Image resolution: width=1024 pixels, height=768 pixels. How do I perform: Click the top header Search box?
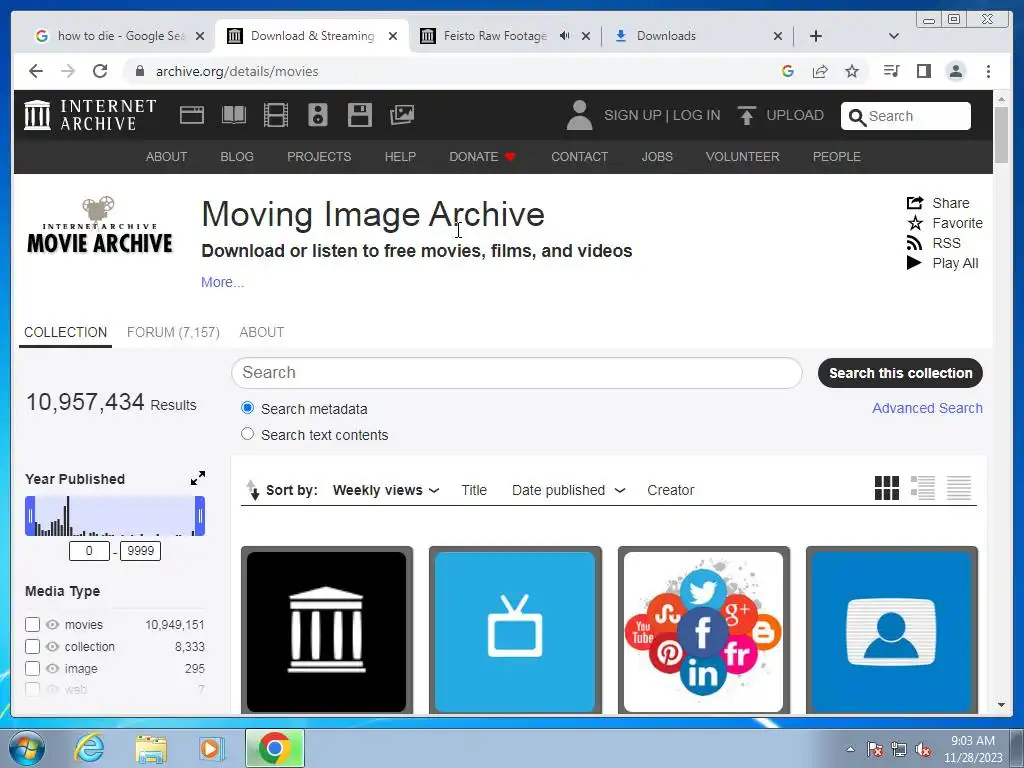(906, 116)
